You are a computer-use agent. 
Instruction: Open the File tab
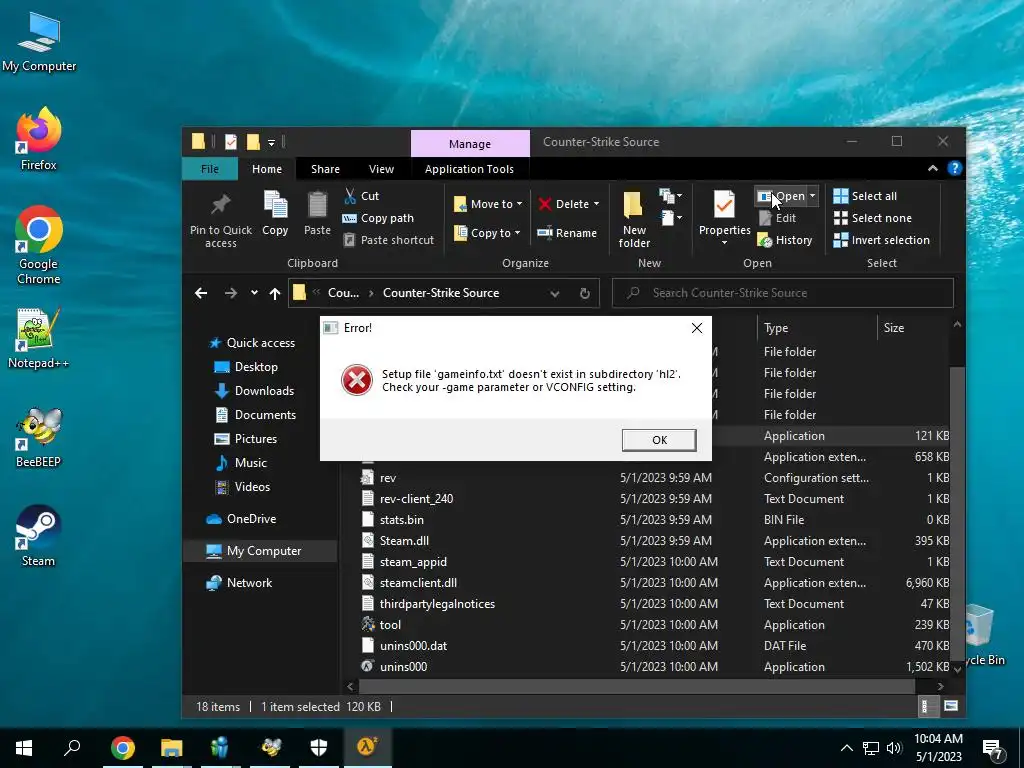(x=210, y=168)
